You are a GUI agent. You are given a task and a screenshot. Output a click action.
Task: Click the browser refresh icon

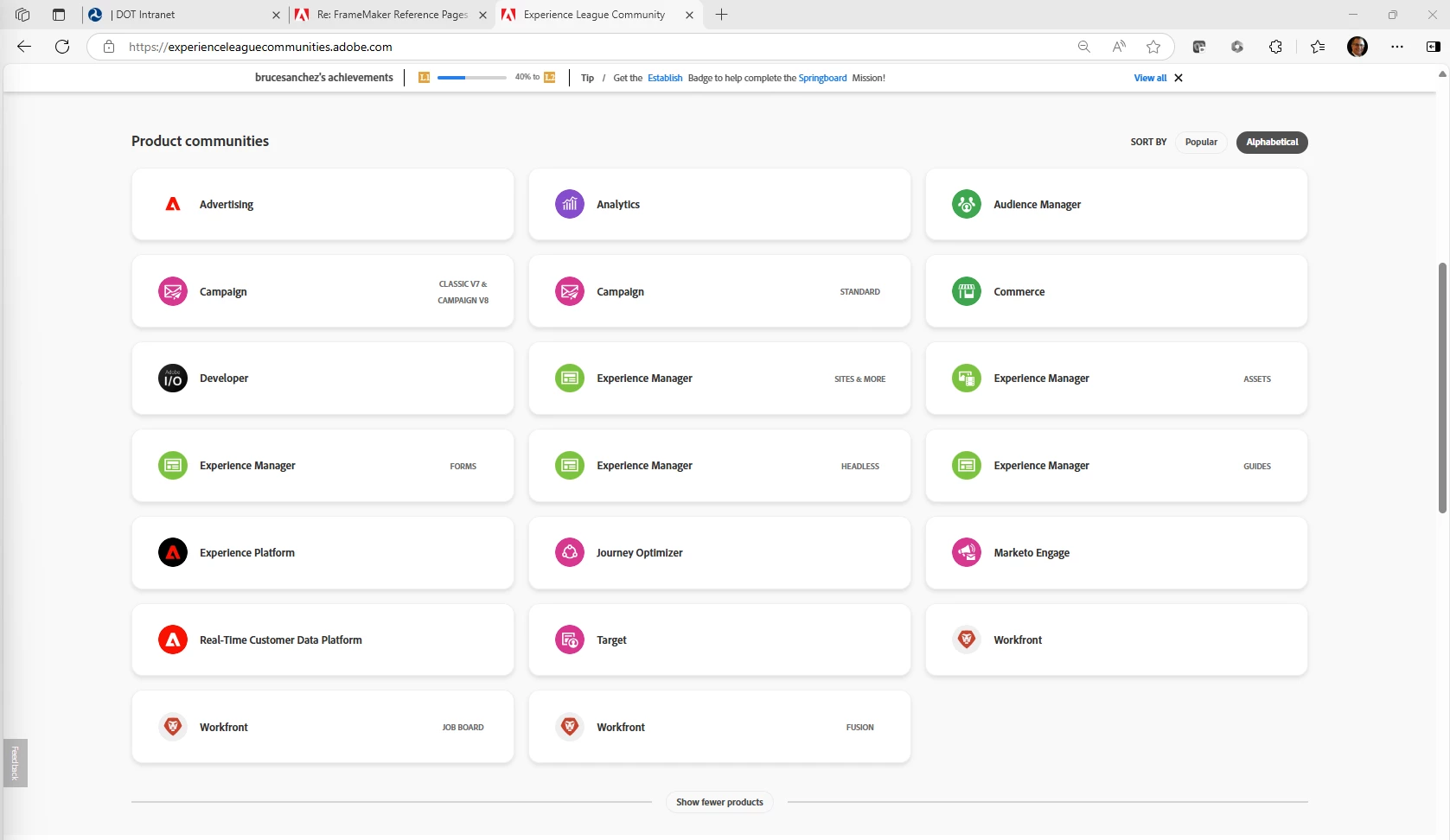[x=62, y=47]
